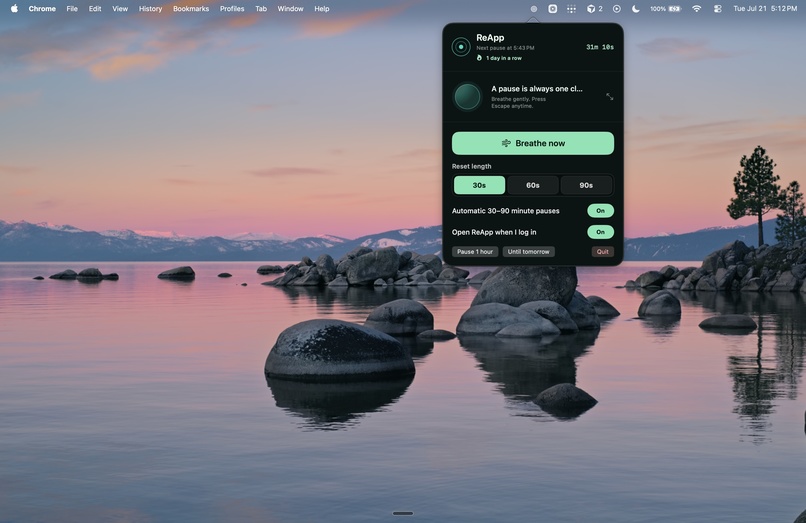Image resolution: width=806 pixels, height=523 pixels.
Task: Open the Bookmarks menu
Action: click(x=191, y=9)
